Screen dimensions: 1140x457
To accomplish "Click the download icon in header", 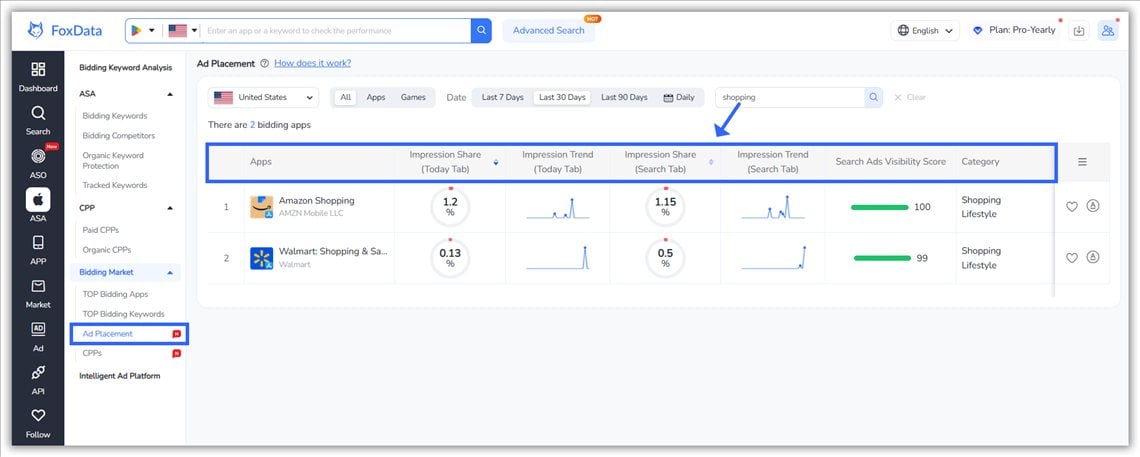I will pyautogui.click(x=1079, y=31).
